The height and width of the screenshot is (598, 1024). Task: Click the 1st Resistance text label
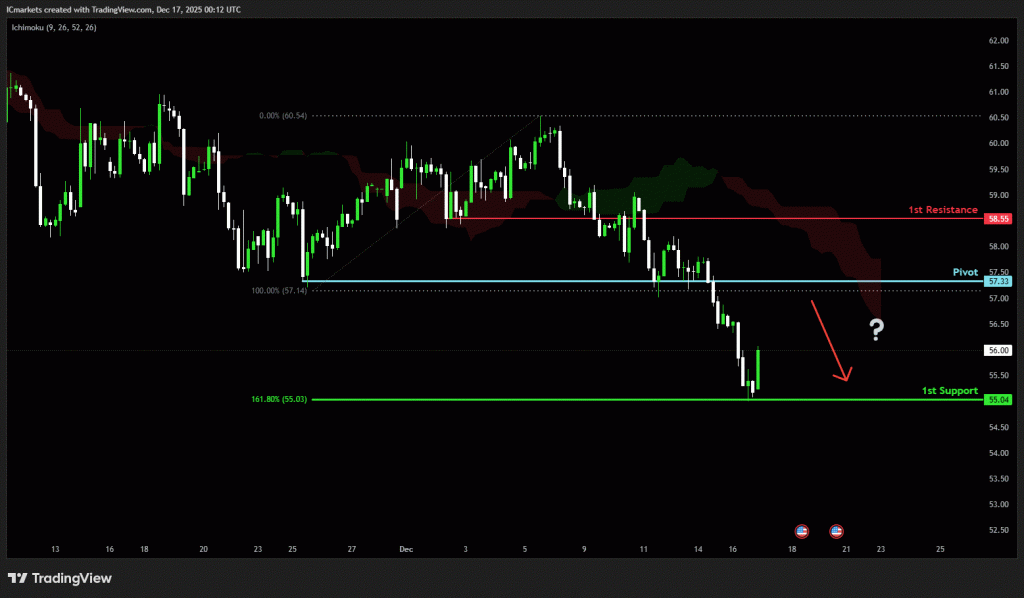[942, 209]
